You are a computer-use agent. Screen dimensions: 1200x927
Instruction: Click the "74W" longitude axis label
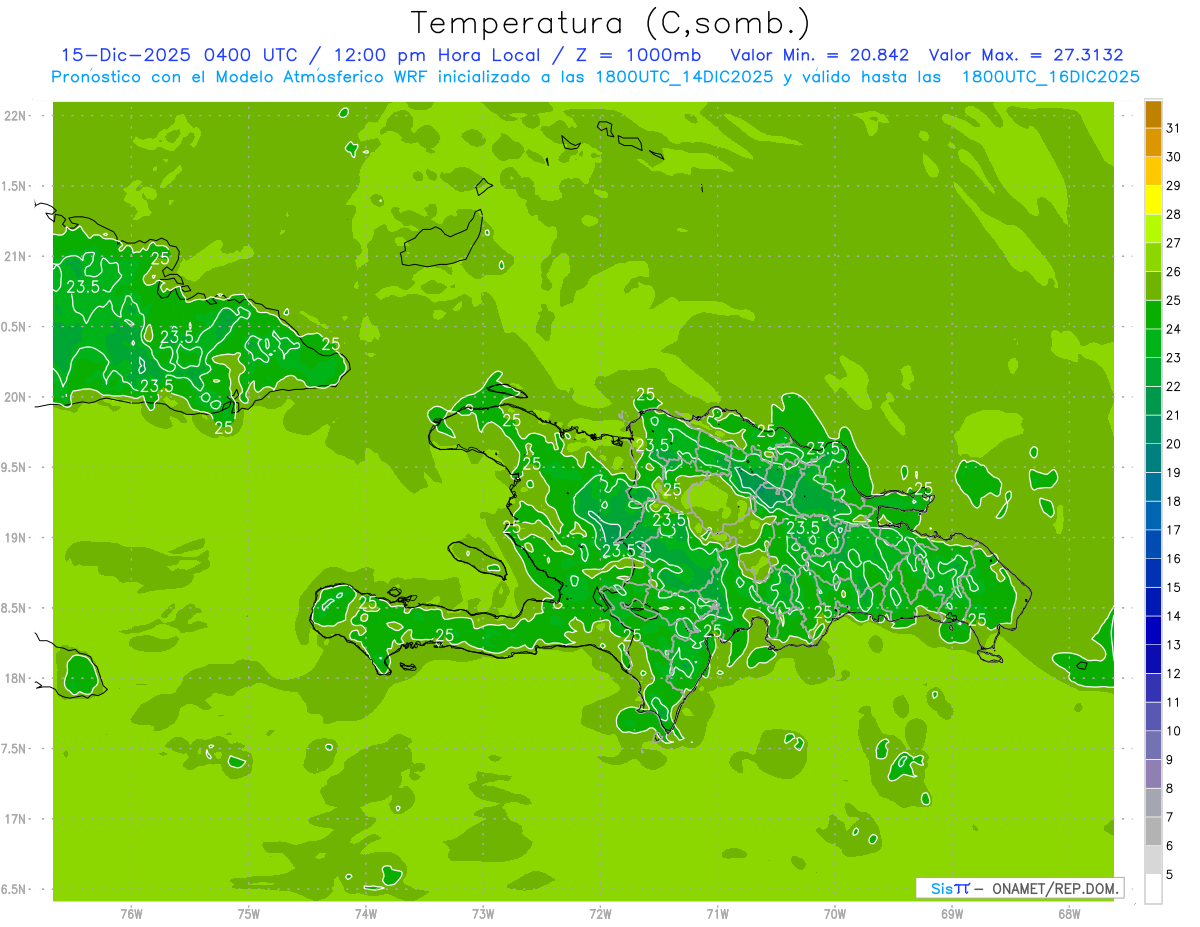coord(365,913)
